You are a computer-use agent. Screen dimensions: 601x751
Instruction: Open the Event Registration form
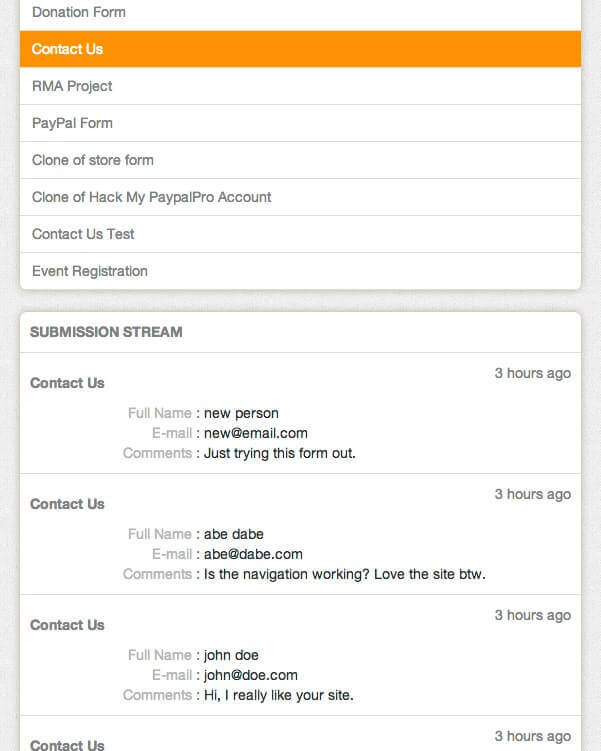[x=90, y=271]
